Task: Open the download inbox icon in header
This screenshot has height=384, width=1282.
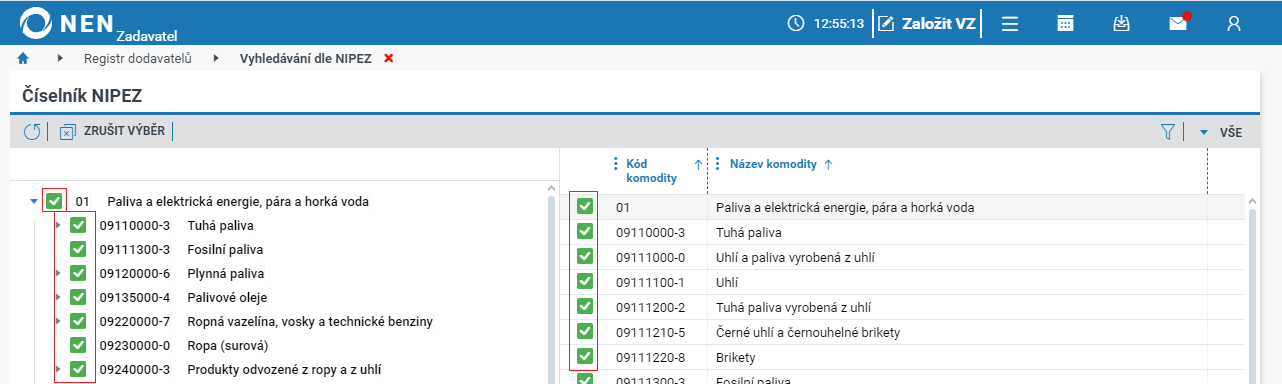Action: [1122, 23]
